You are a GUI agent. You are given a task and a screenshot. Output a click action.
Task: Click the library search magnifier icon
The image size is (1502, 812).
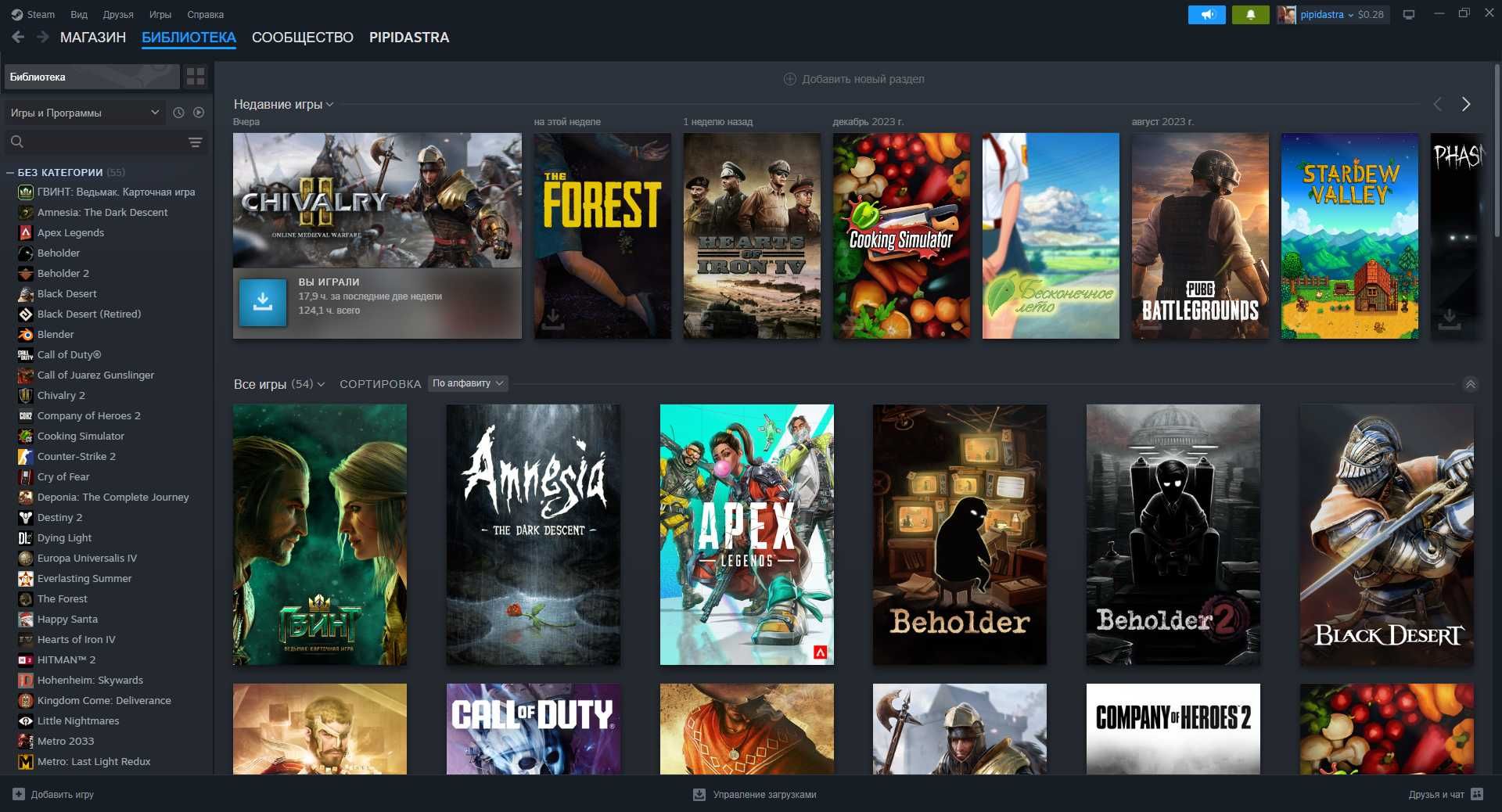17,142
